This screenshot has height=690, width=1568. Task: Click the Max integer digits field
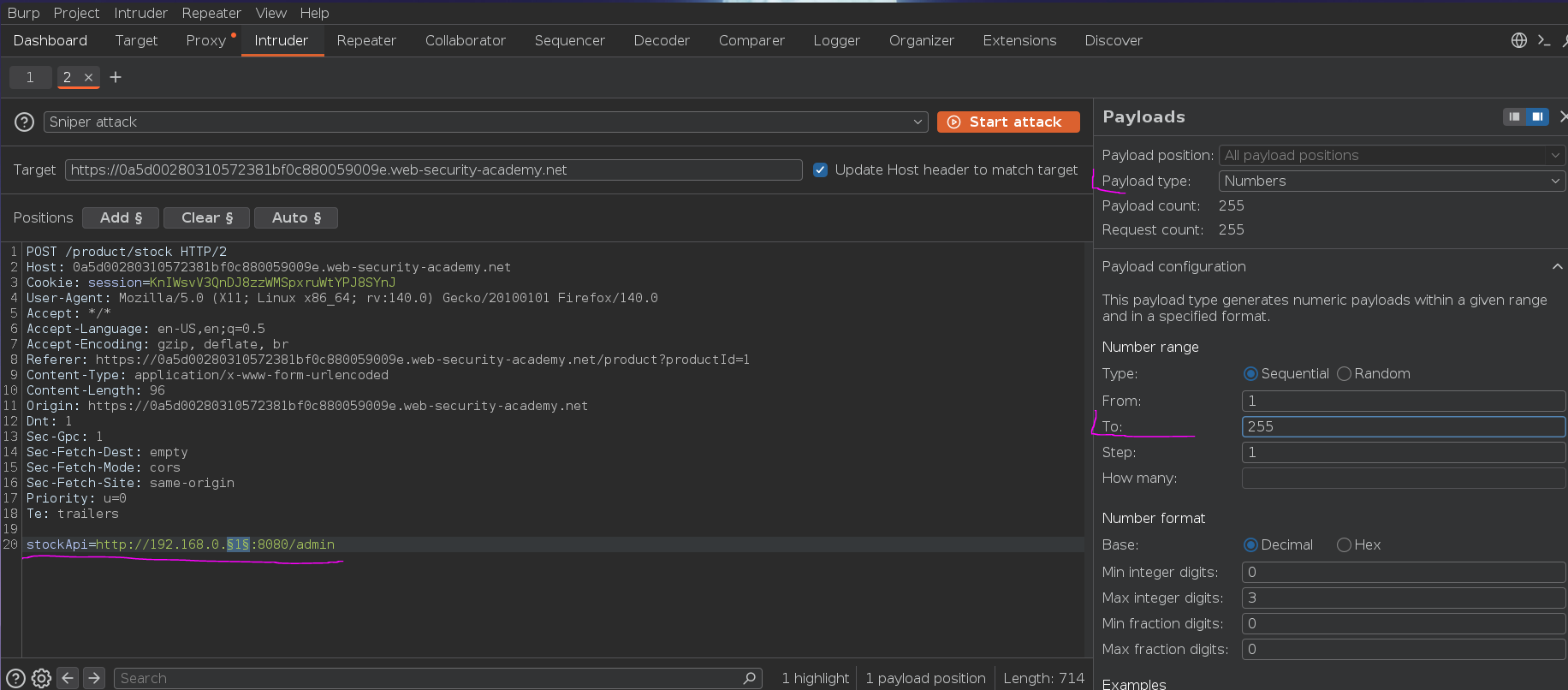pyautogui.click(x=1404, y=598)
